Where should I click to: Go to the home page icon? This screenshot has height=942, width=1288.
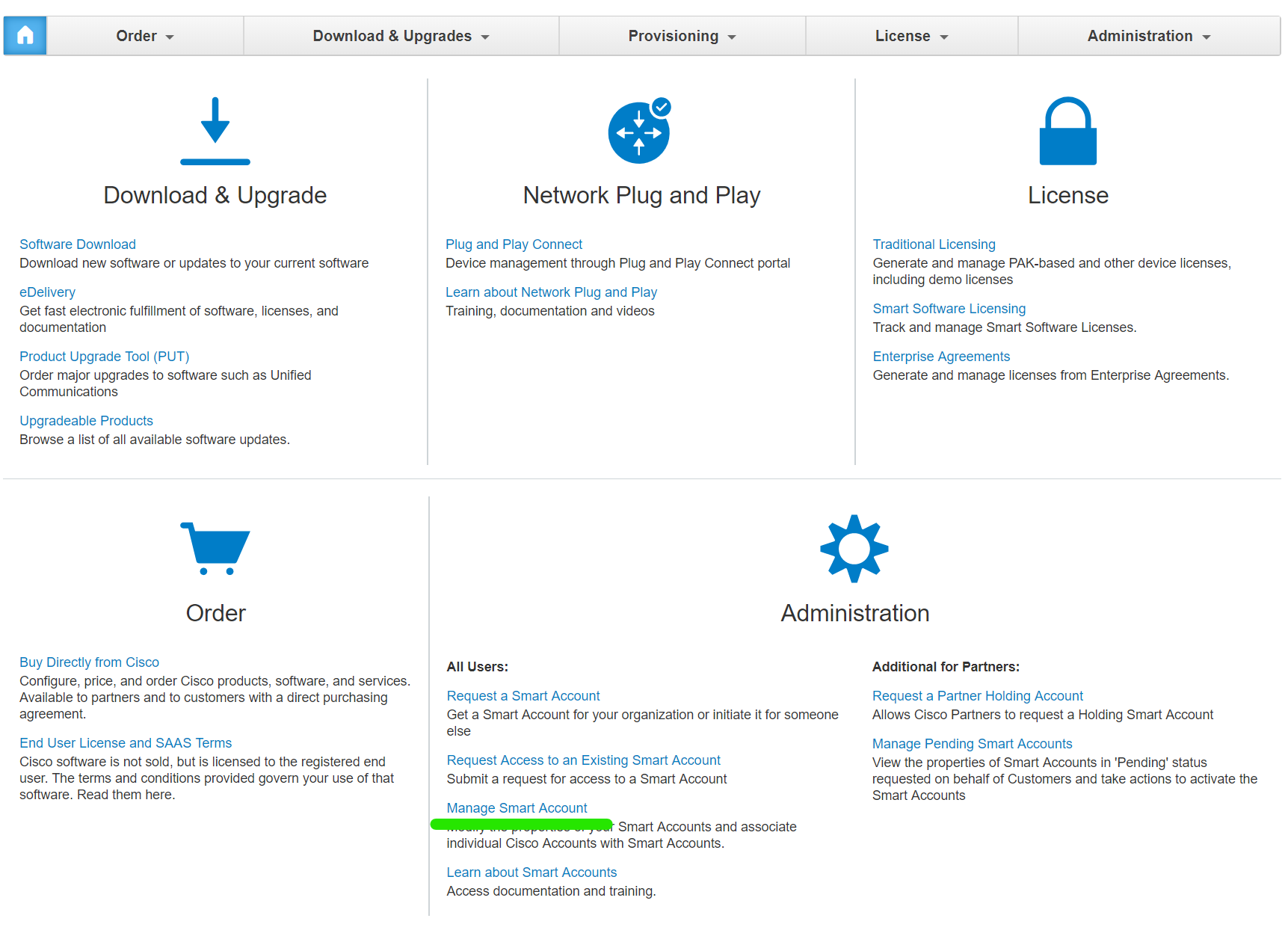click(x=25, y=36)
